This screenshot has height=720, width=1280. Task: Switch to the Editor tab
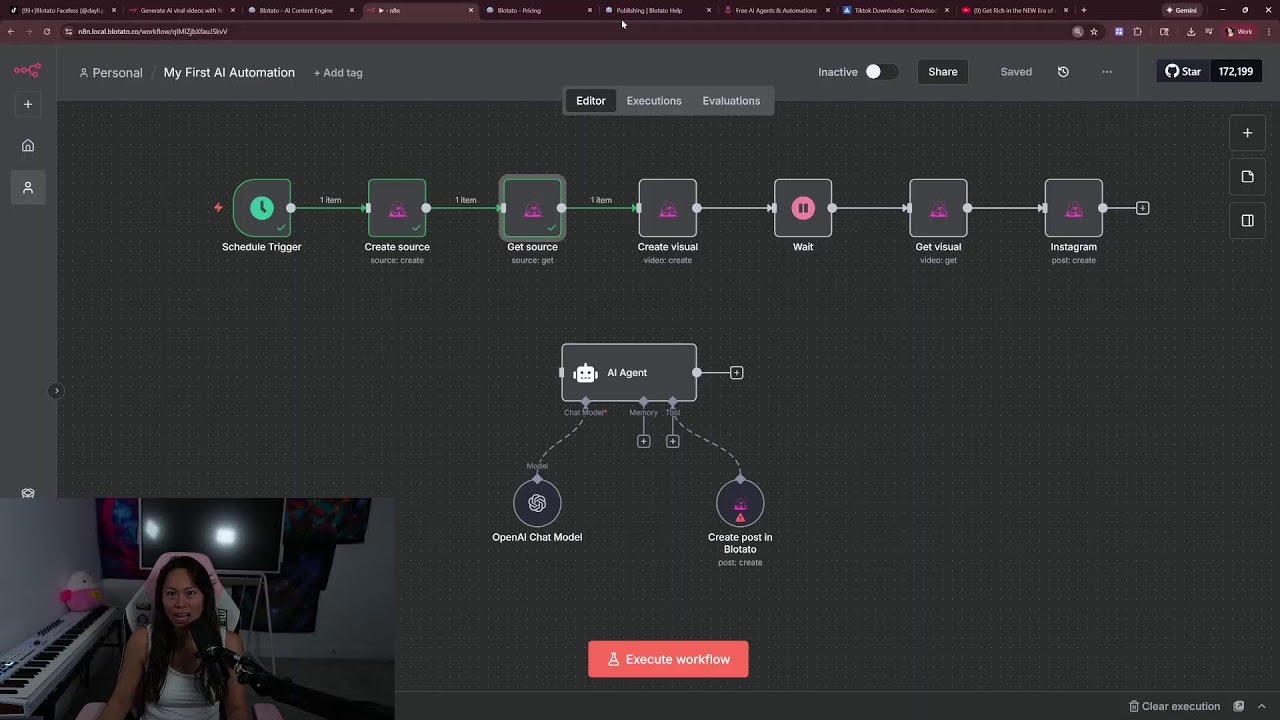point(591,101)
